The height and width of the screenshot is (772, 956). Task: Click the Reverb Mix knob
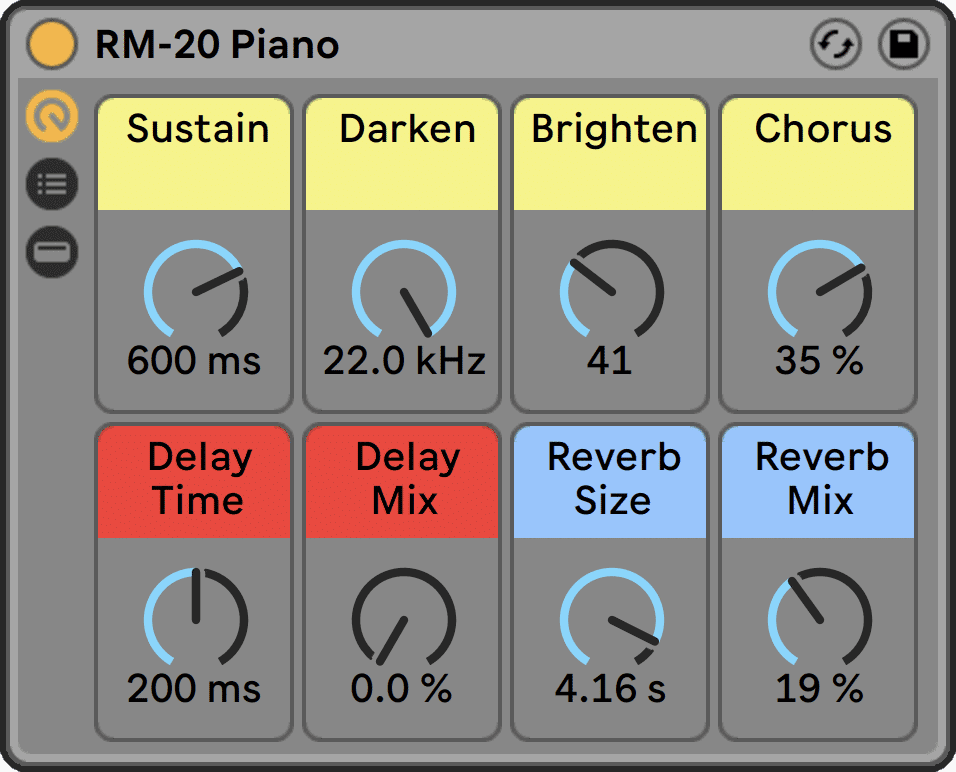[820, 620]
